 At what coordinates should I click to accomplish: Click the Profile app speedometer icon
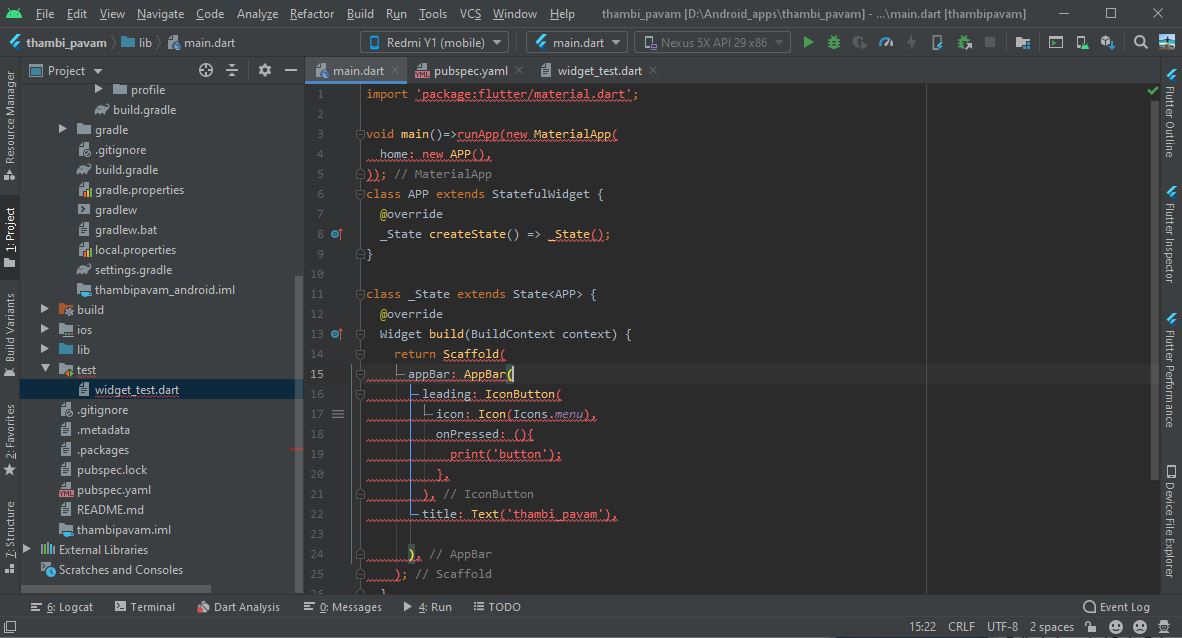click(x=886, y=42)
